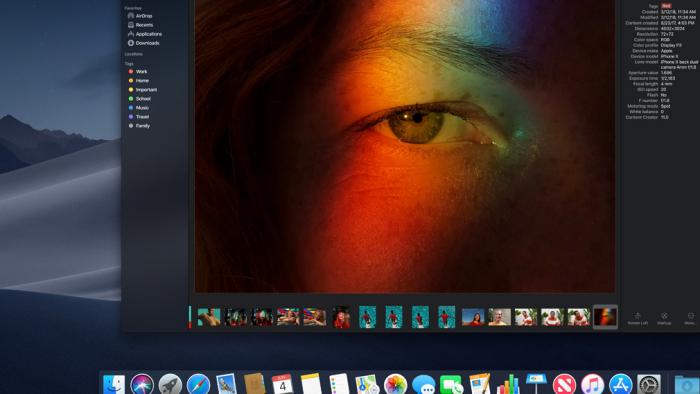Select the woman against blue sky thumbnail
The height and width of the screenshot is (394, 700).
(473, 317)
